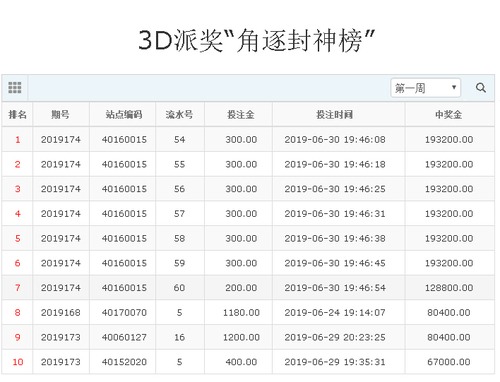Click serial number 57
The height and width of the screenshot is (382, 500).
179,214
